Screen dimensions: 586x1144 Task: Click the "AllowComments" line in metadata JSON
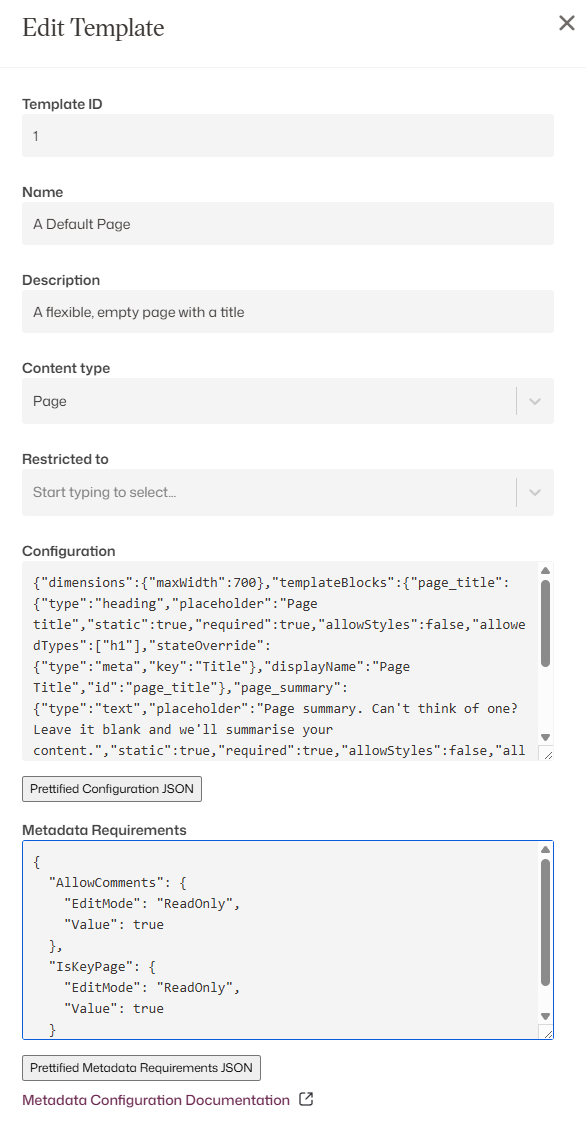(x=117, y=882)
